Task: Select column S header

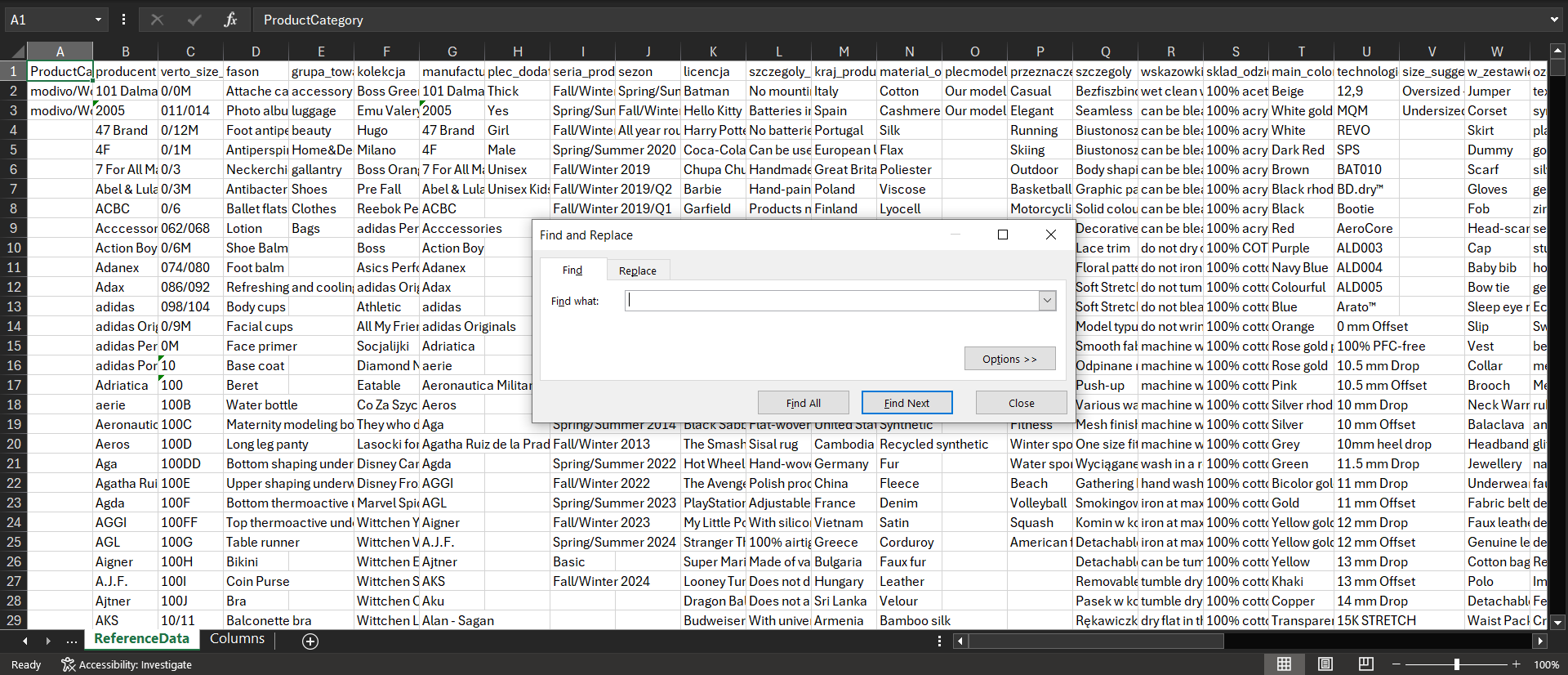Action: tap(1236, 51)
